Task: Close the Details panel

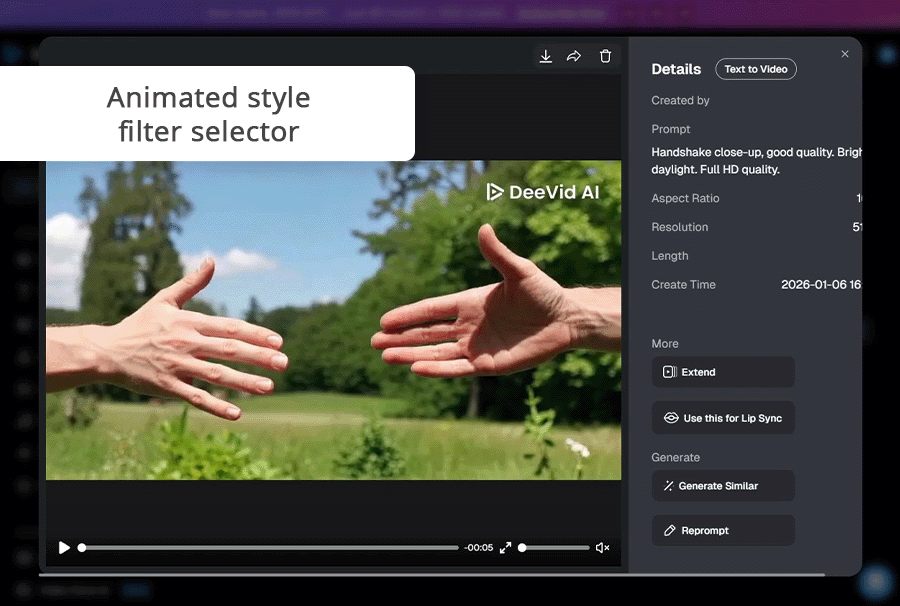Action: [x=845, y=54]
